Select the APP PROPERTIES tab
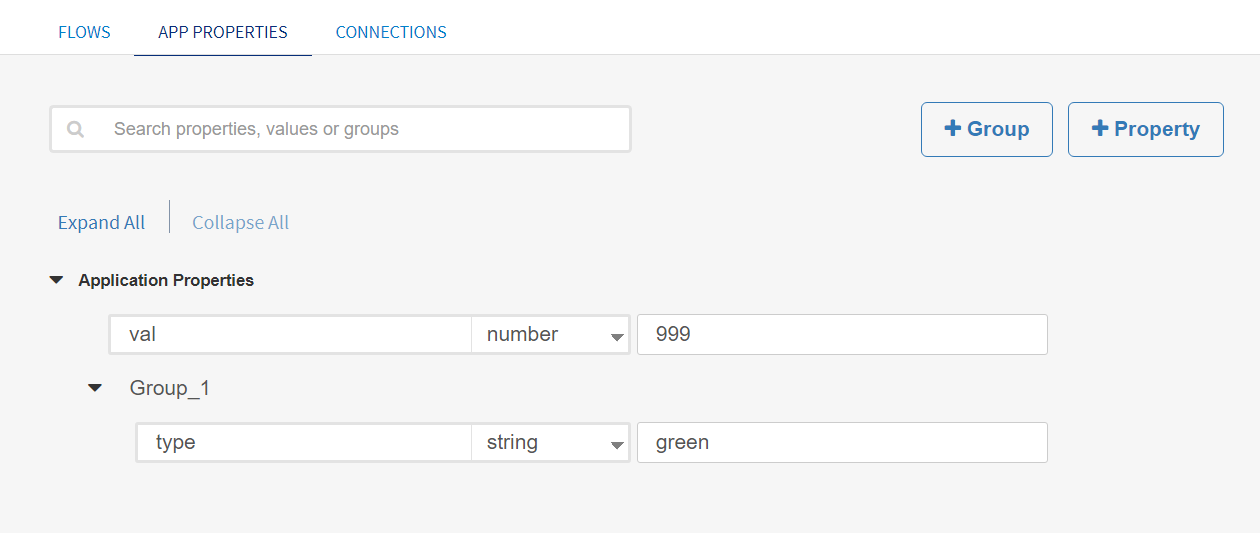1260x533 pixels. [x=223, y=32]
